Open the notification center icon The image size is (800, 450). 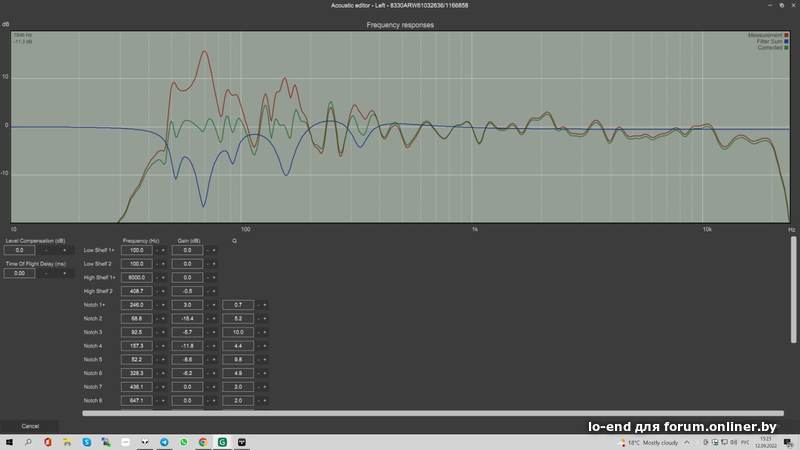(788, 442)
